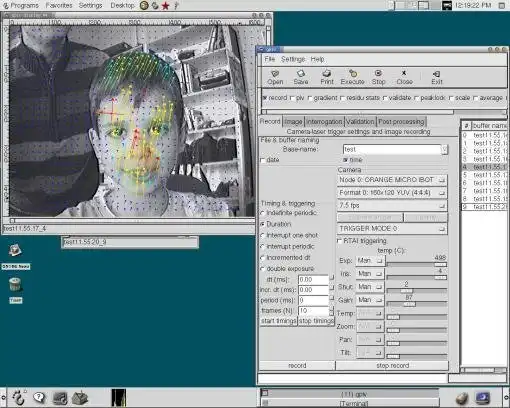This screenshot has height=408, width=510.
Task: Click the house-shaped panel launcher
Action: click(x=80, y=398)
